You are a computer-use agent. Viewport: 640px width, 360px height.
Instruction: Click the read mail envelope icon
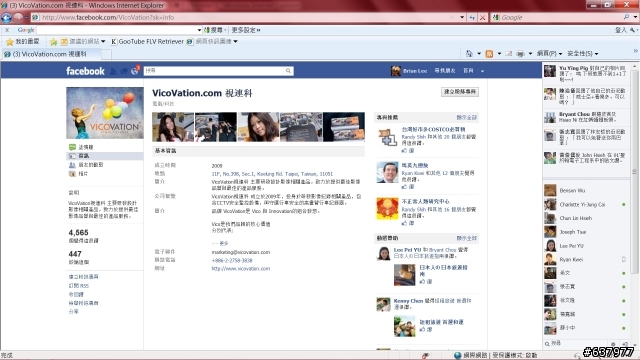coord(509,53)
